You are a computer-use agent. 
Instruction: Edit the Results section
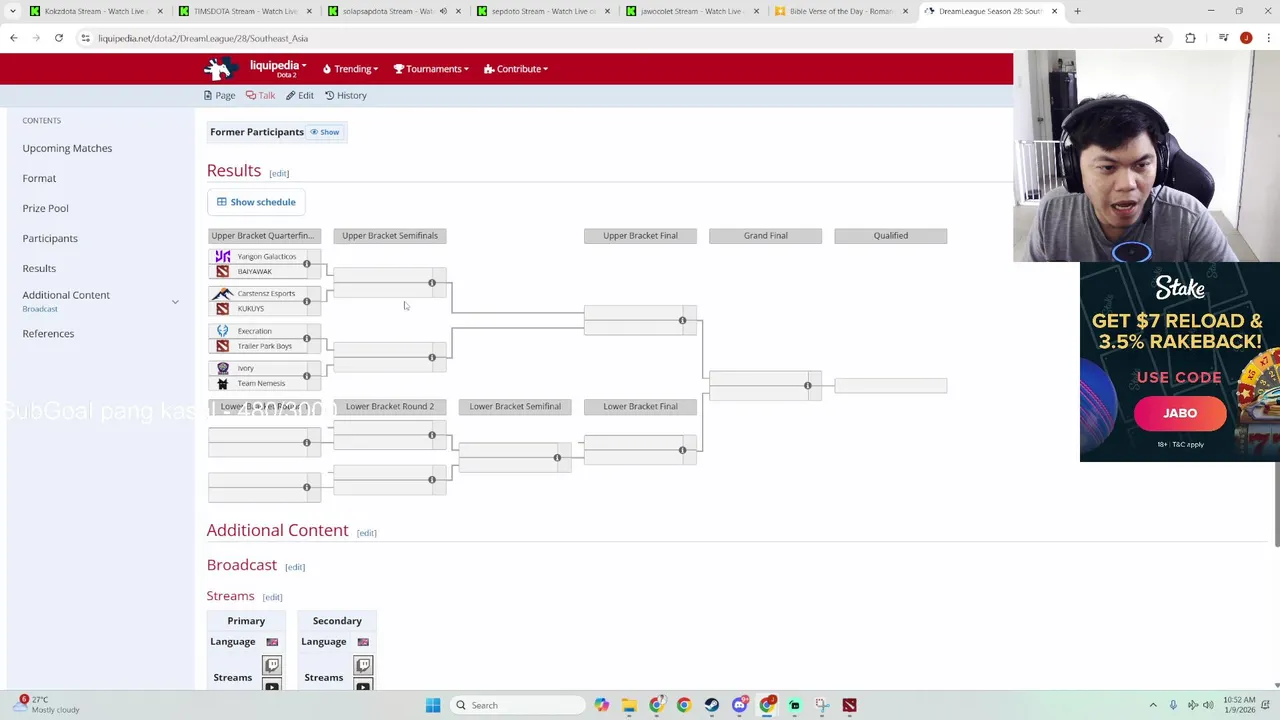(x=279, y=173)
